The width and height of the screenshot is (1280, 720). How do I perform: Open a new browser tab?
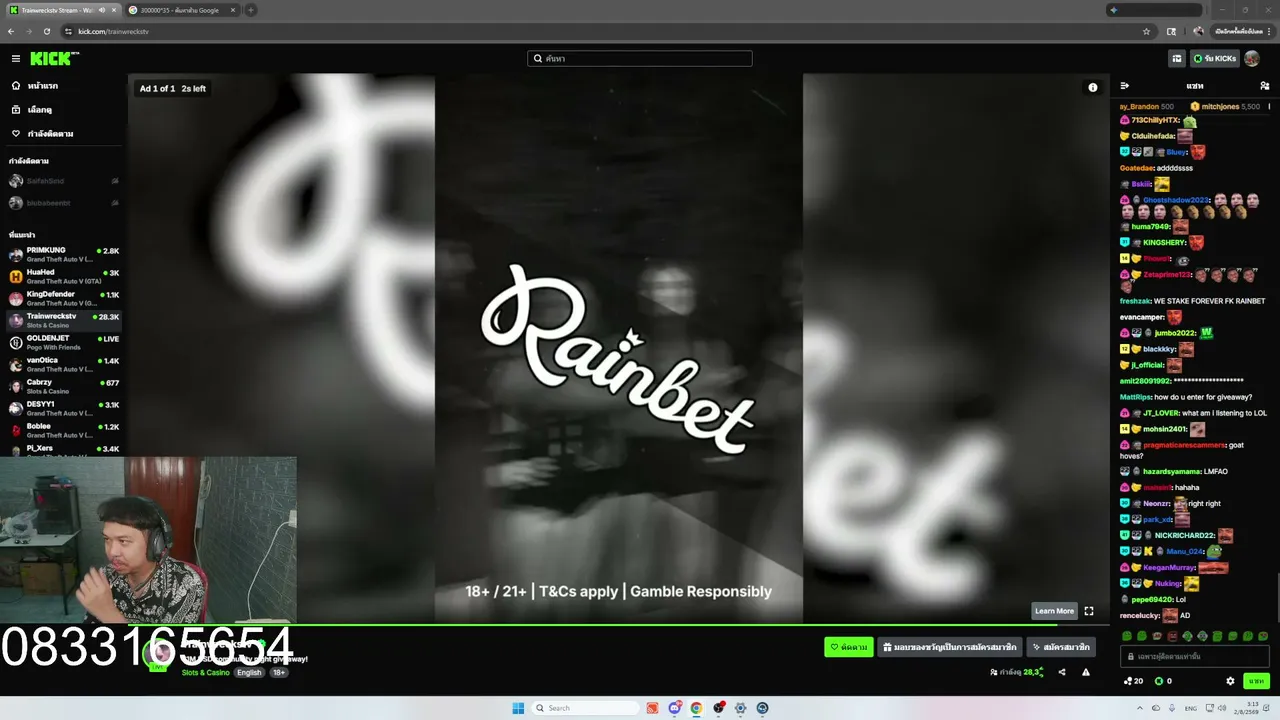[x=251, y=10]
